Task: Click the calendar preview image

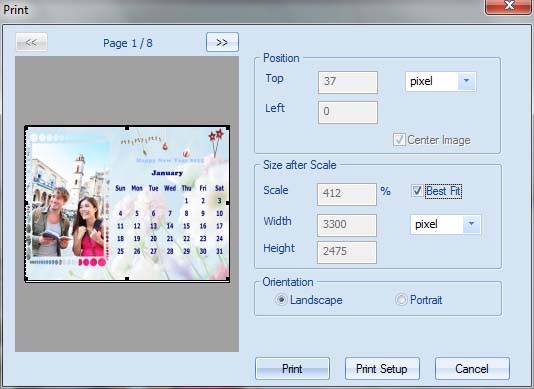Action: pos(127,203)
